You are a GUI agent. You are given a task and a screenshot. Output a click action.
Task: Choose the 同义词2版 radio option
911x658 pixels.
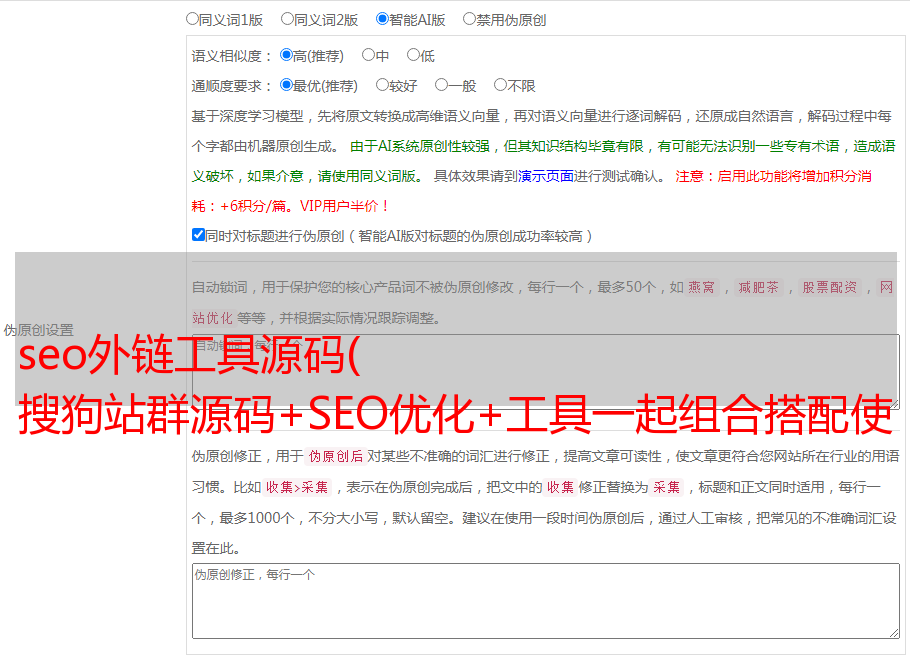tap(287, 19)
